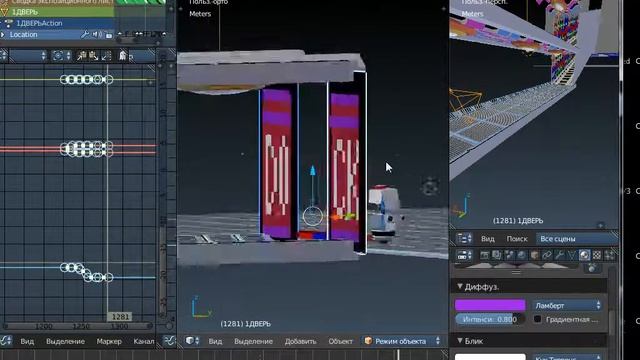This screenshot has width=640, height=360.
Task: Open the Ламберт shader dropdown
Action: [x=567, y=305]
